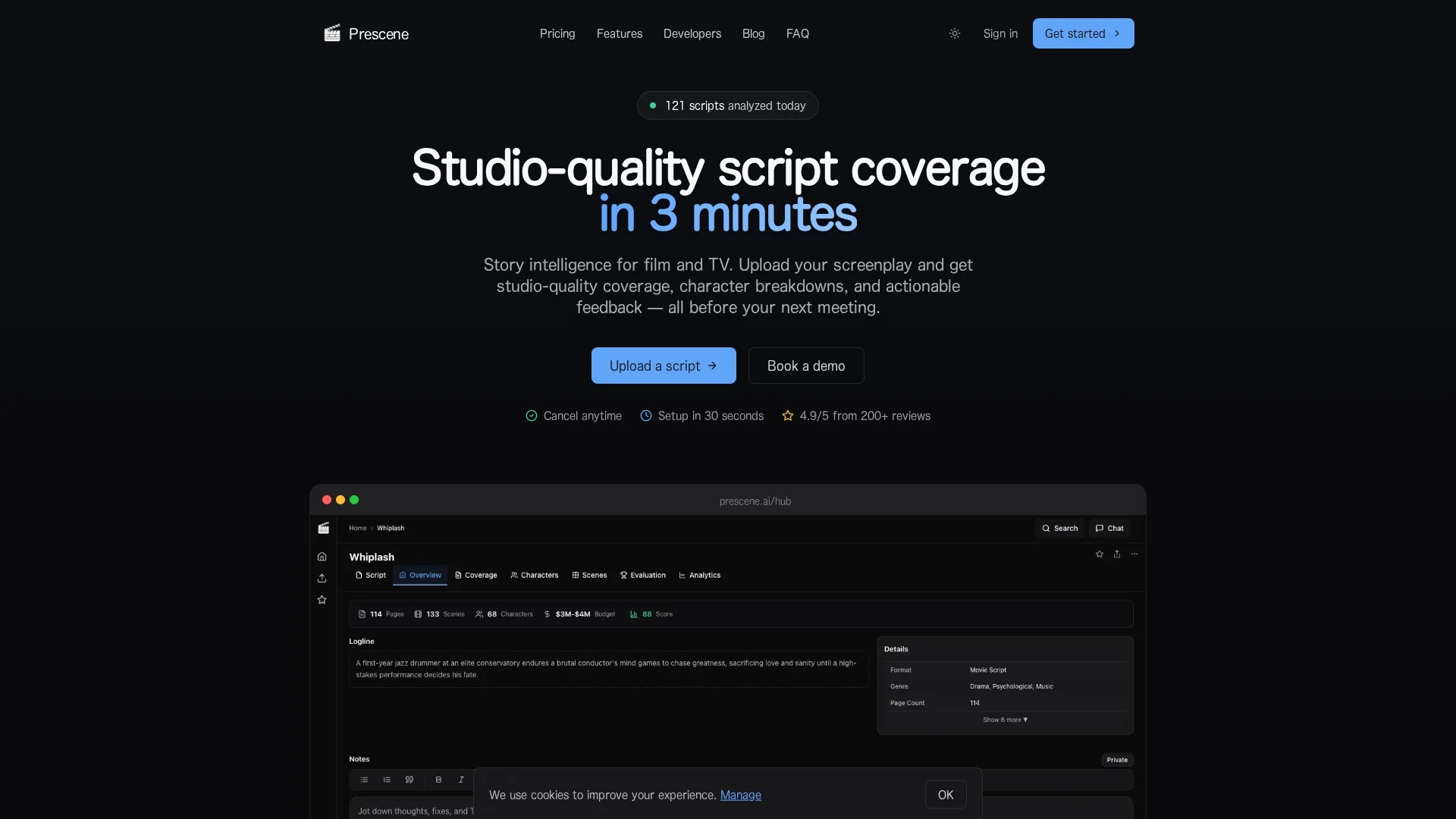Click the 68 Characters stat

click(x=504, y=614)
